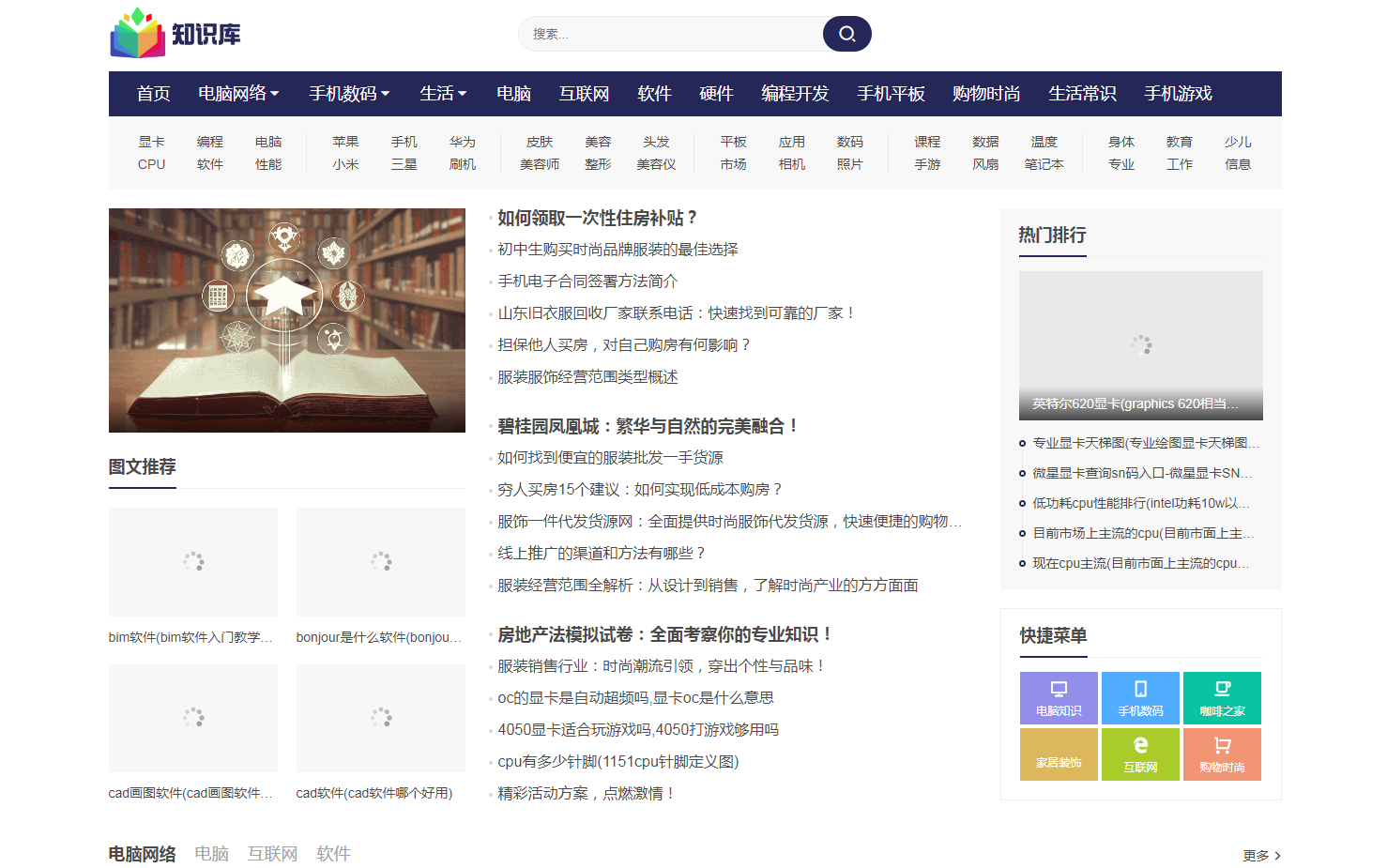Open the 电脑知识 quick menu tile
This screenshot has height=868, width=1387.
click(x=1059, y=698)
